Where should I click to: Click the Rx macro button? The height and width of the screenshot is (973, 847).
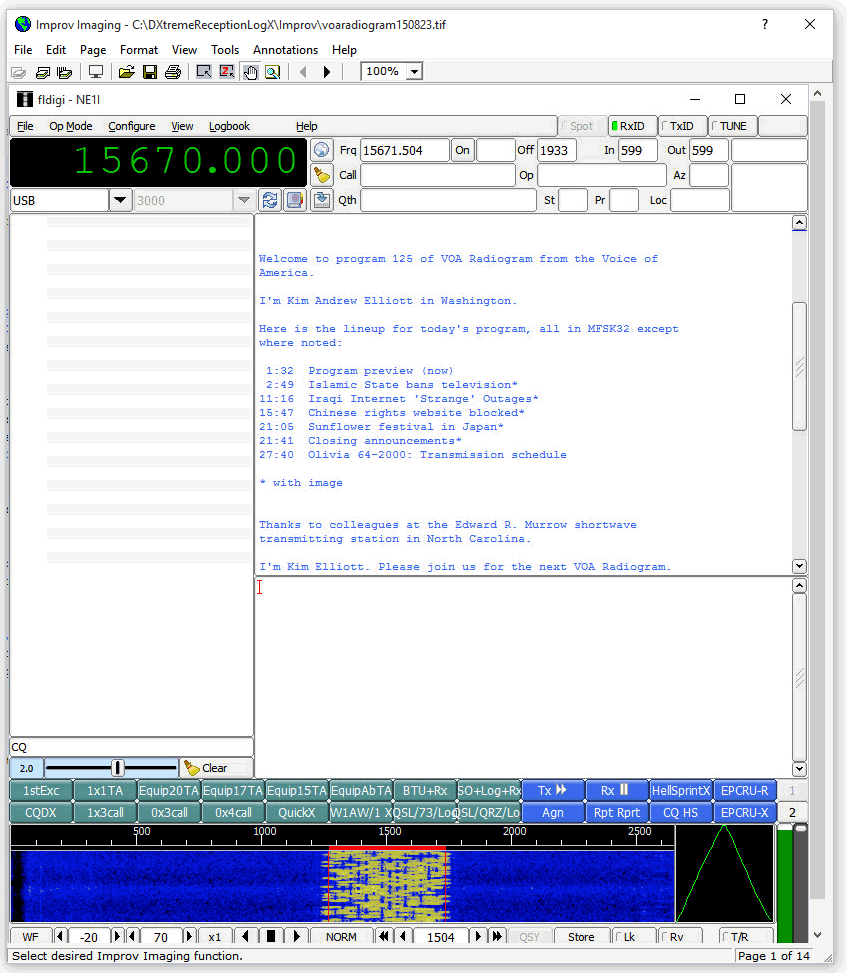tap(616, 790)
